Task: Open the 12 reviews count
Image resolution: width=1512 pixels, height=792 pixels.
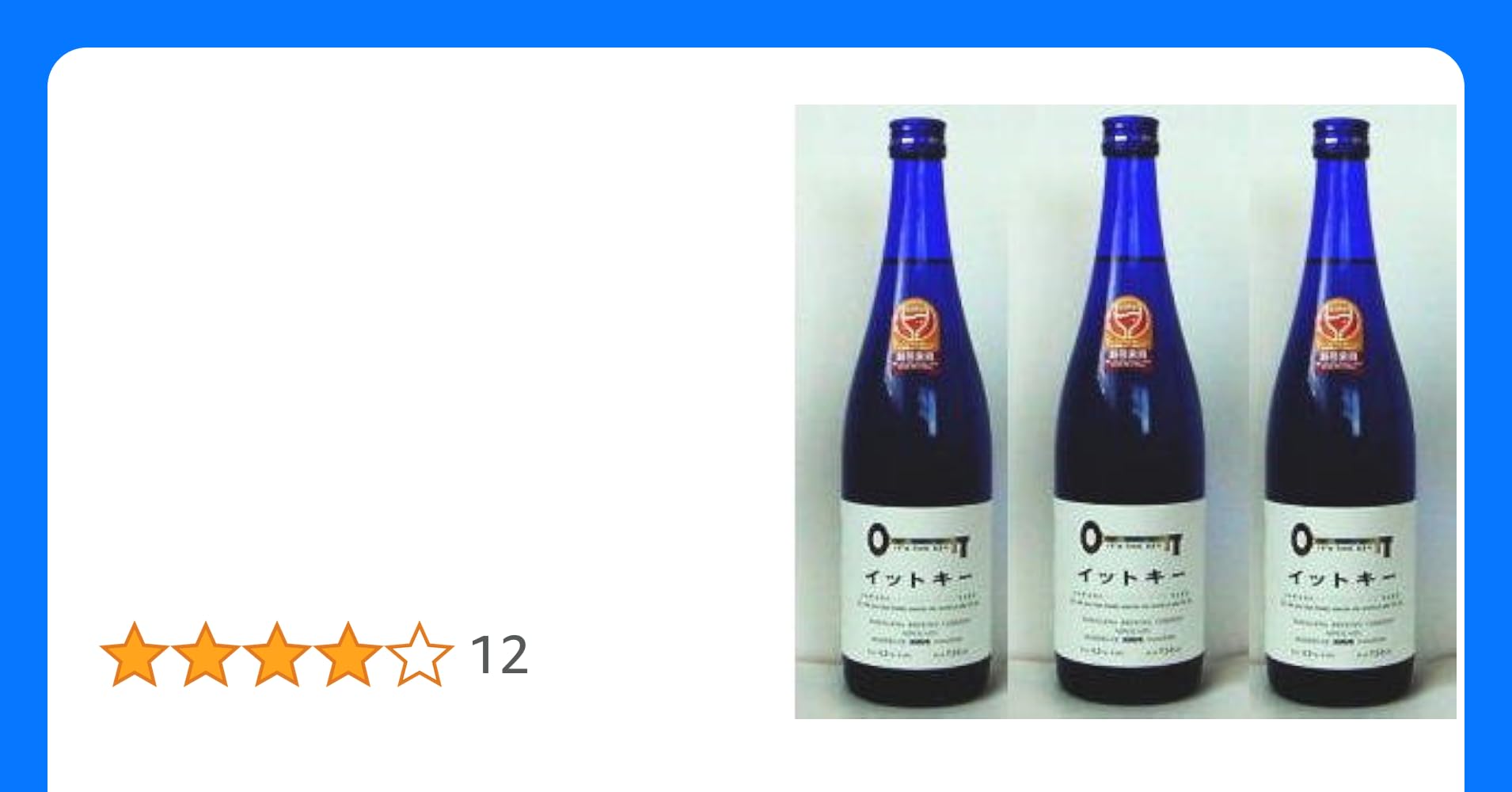Action: 499,655
